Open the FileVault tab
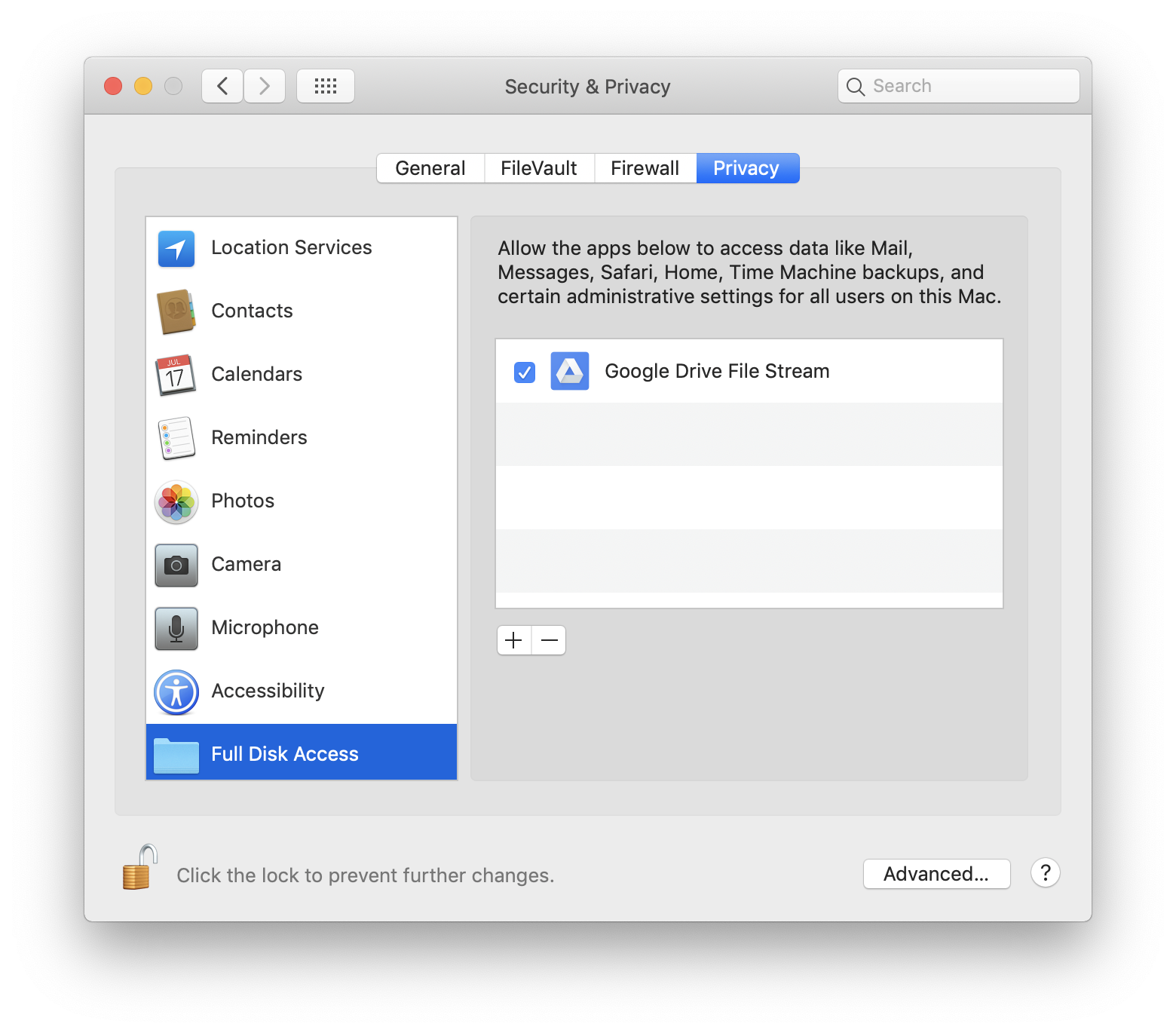 point(539,168)
